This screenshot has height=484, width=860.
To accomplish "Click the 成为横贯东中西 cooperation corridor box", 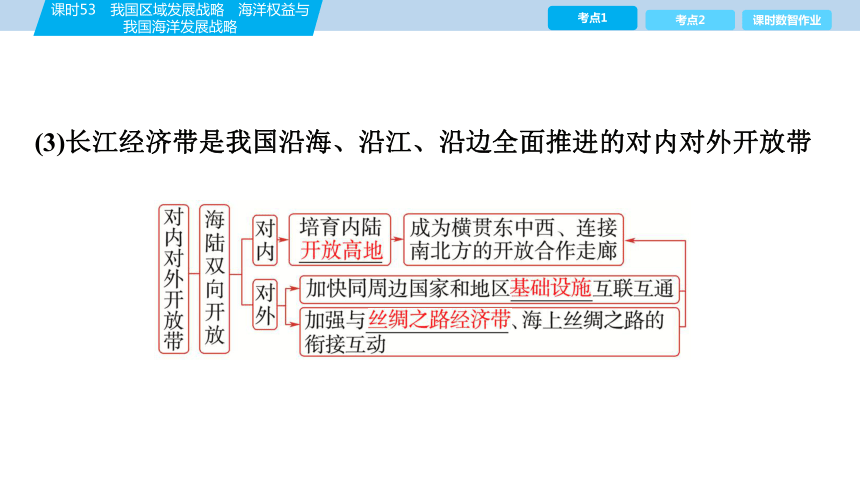I will [513, 240].
